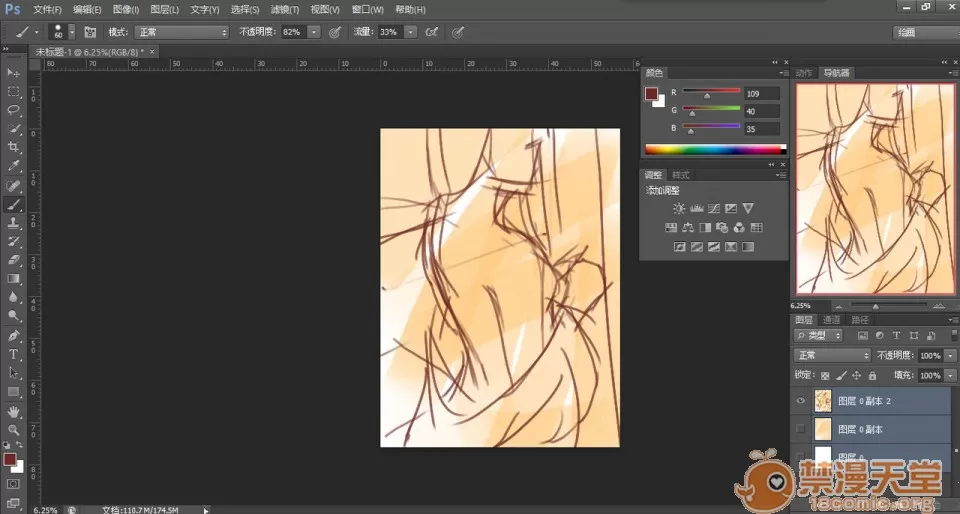This screenshot has height=514, width=960.
Task: Show the 图层 0 副本 layer
Action: [x=799, y=429]
